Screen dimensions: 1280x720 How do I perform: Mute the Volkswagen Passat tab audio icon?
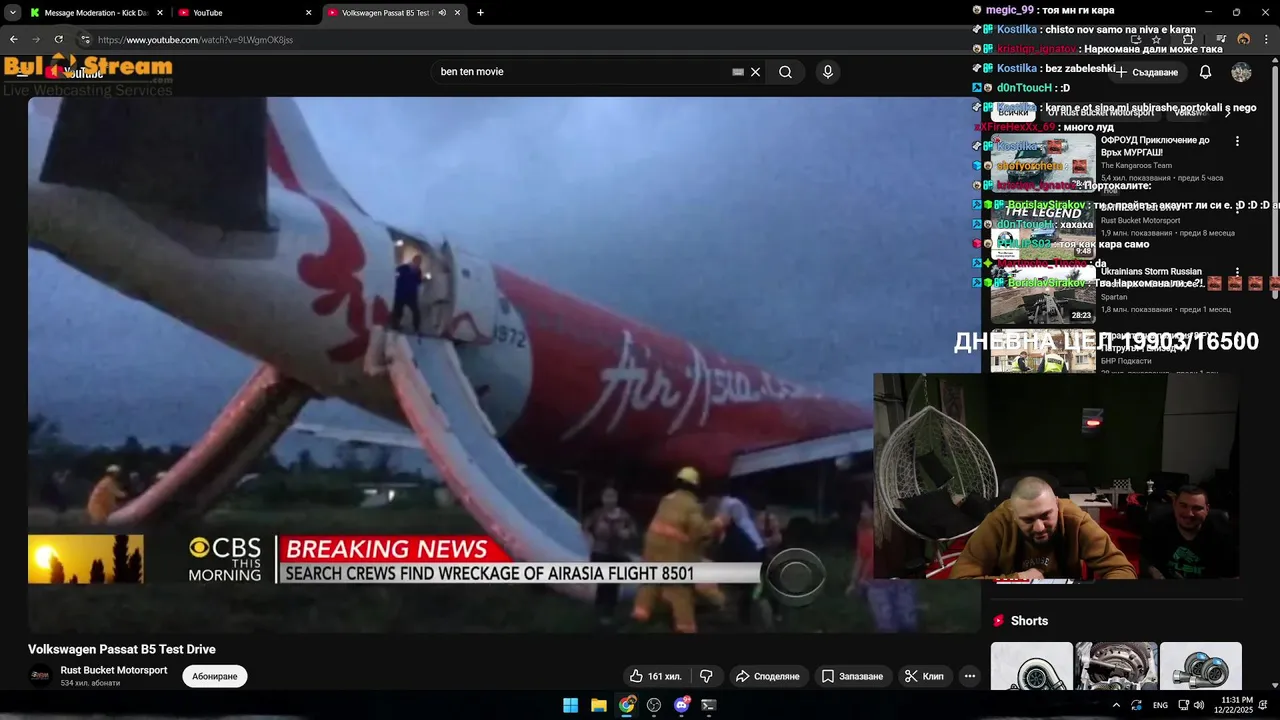443,13
